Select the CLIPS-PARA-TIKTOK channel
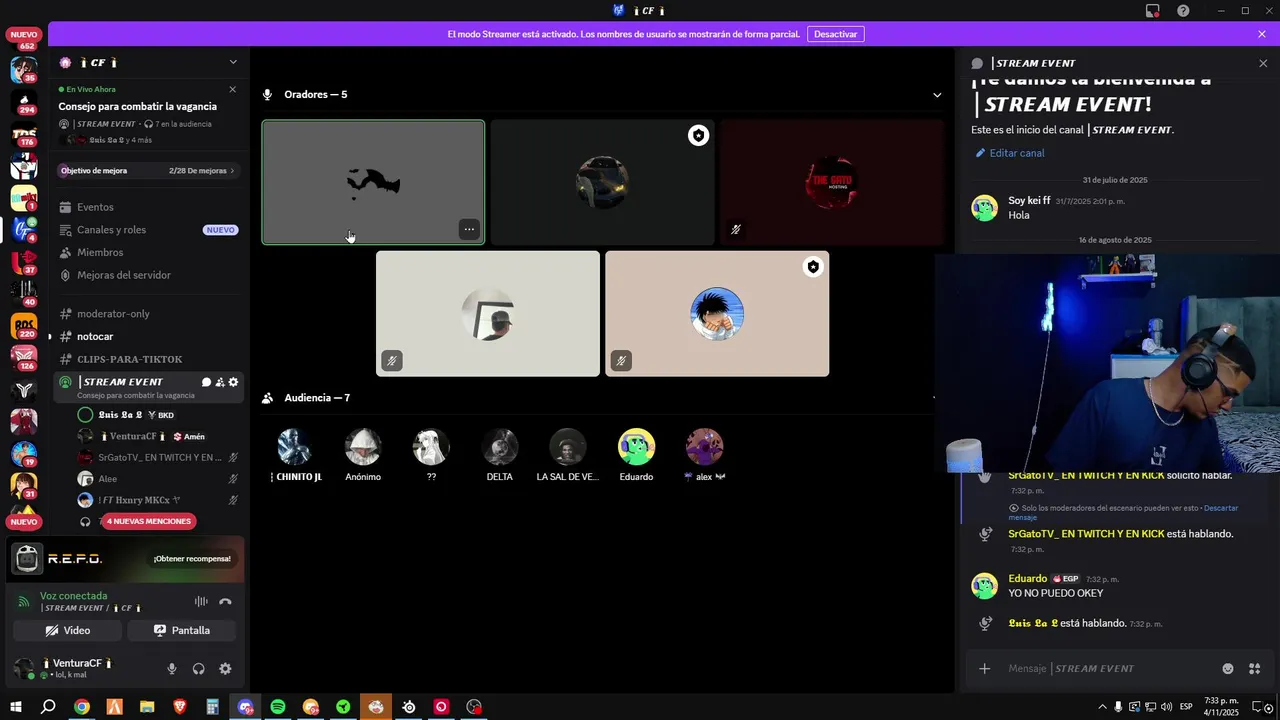 point(150,359)
